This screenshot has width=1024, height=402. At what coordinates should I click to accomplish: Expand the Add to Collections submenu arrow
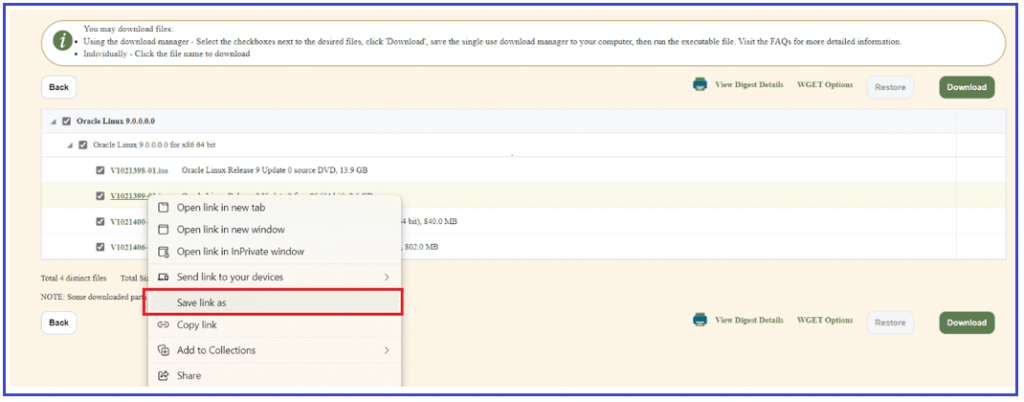[386, 350]
